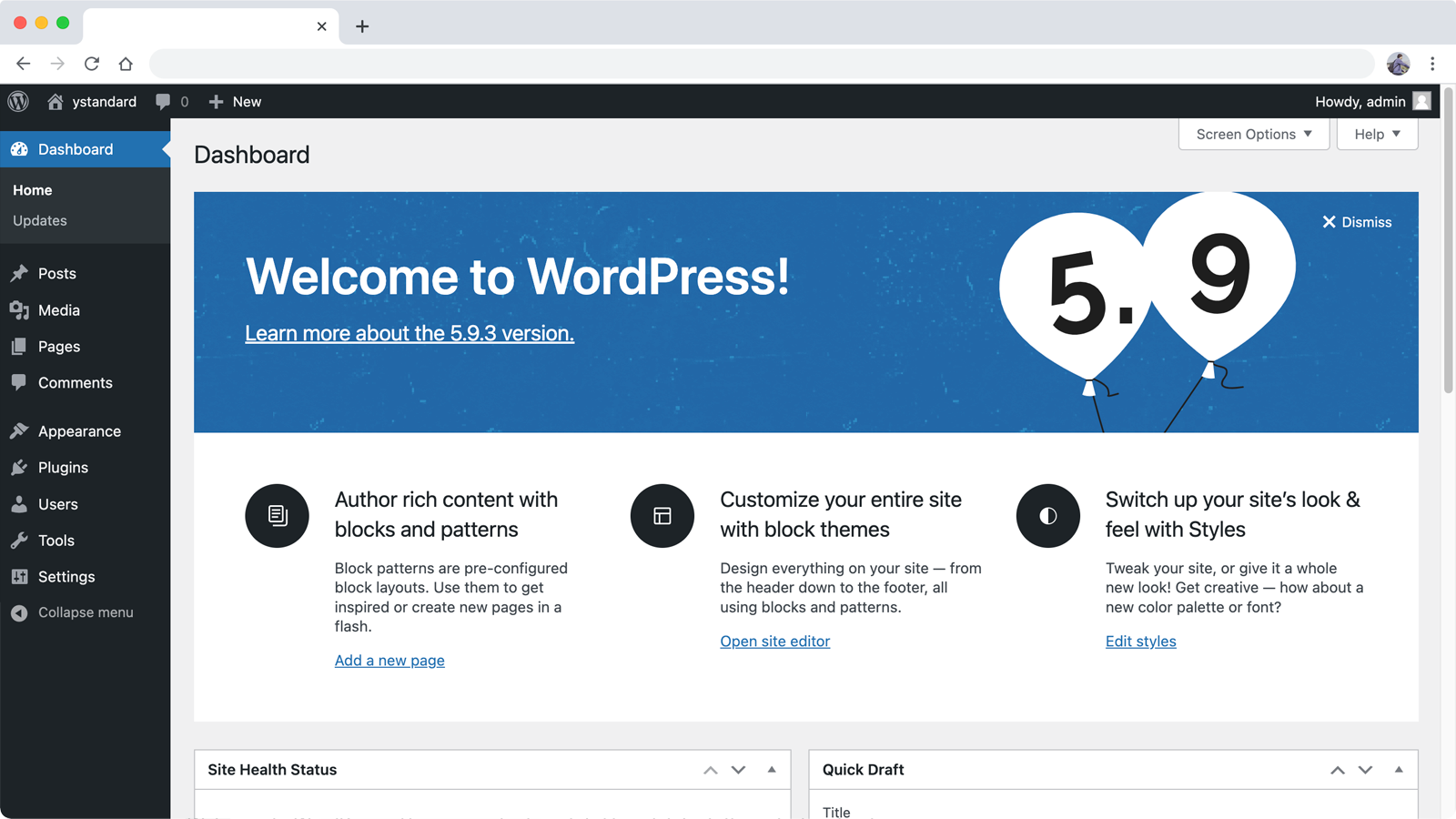Open the comments bubble icon in admin bar
Screen dimensions: 1456x819
click(163, 102)
